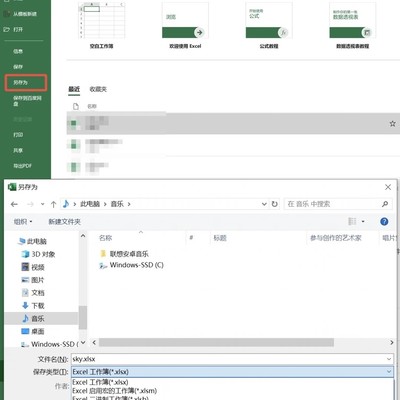
Task: Select the 联想安卓音乐 folder
Action: pyautogui.click(x=124, y=254)
